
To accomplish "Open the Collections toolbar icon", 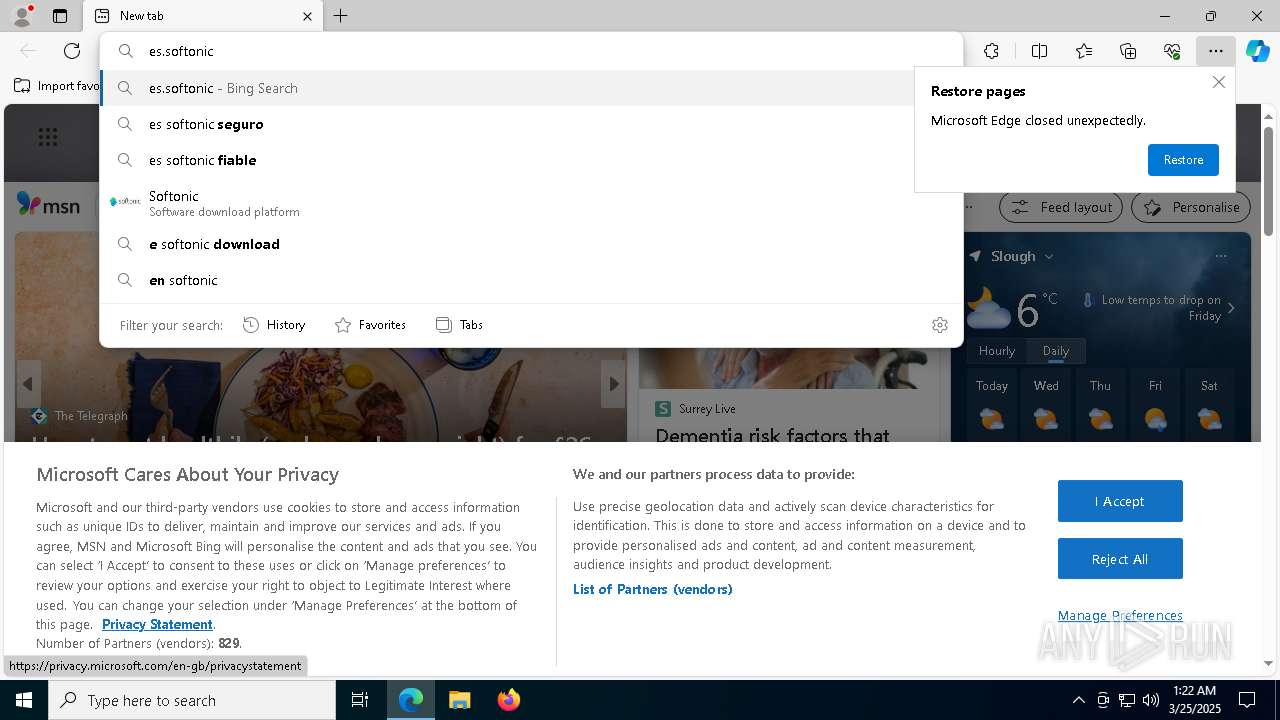I will coord(1128,51).
